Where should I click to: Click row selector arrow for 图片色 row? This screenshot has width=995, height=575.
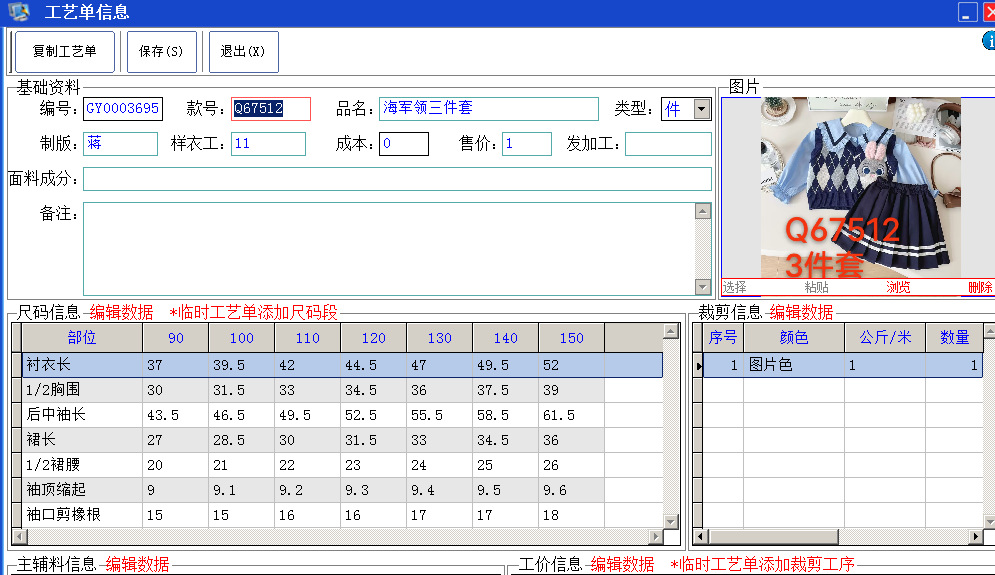pos(698,366)
